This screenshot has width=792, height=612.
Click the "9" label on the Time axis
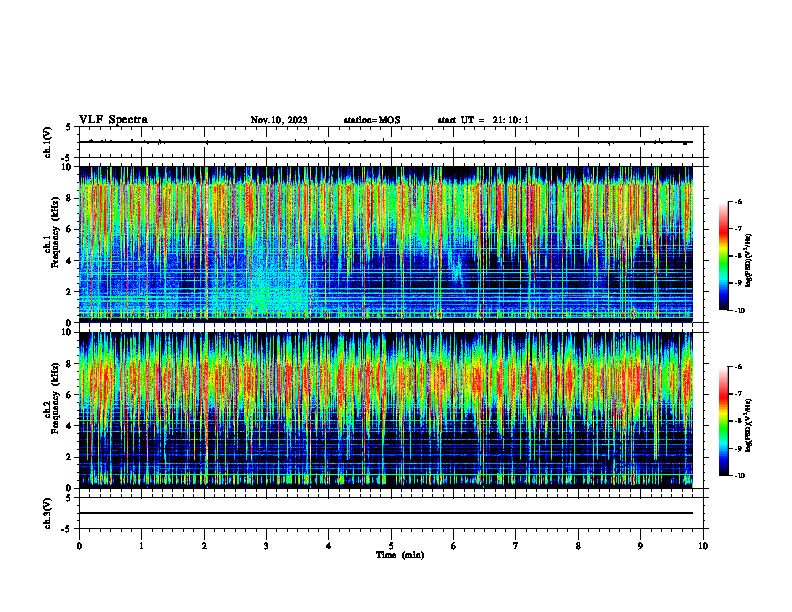pyautogui.click(x=640, y=546)
